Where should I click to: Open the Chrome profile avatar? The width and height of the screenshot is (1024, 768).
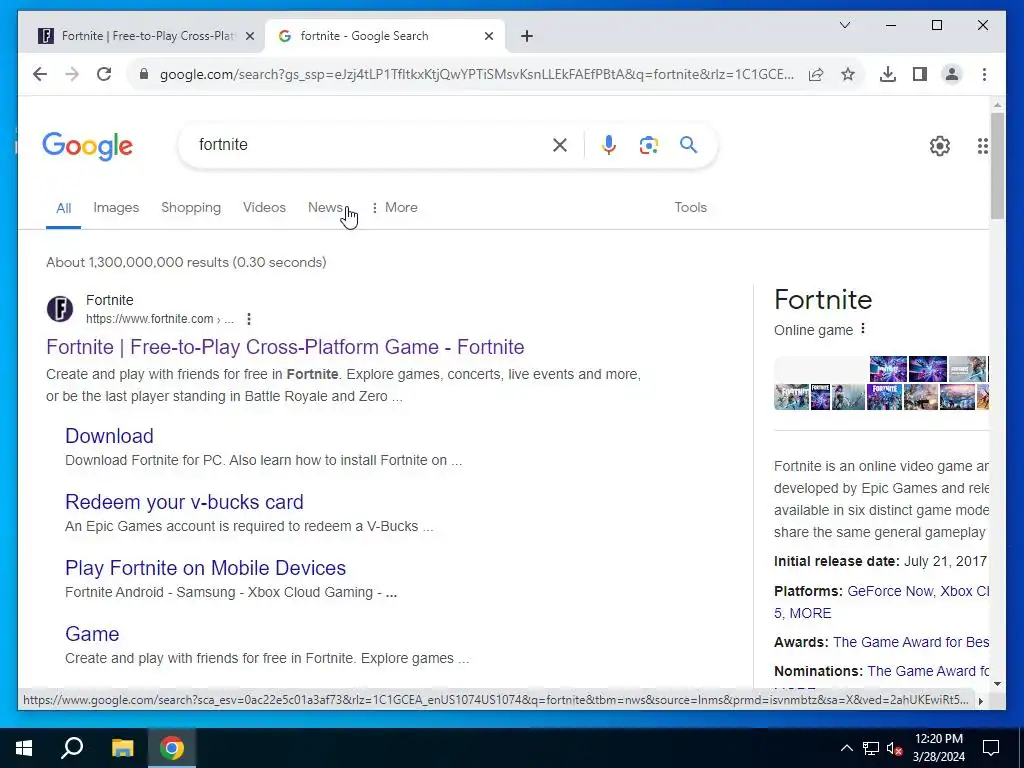(952, 74)
